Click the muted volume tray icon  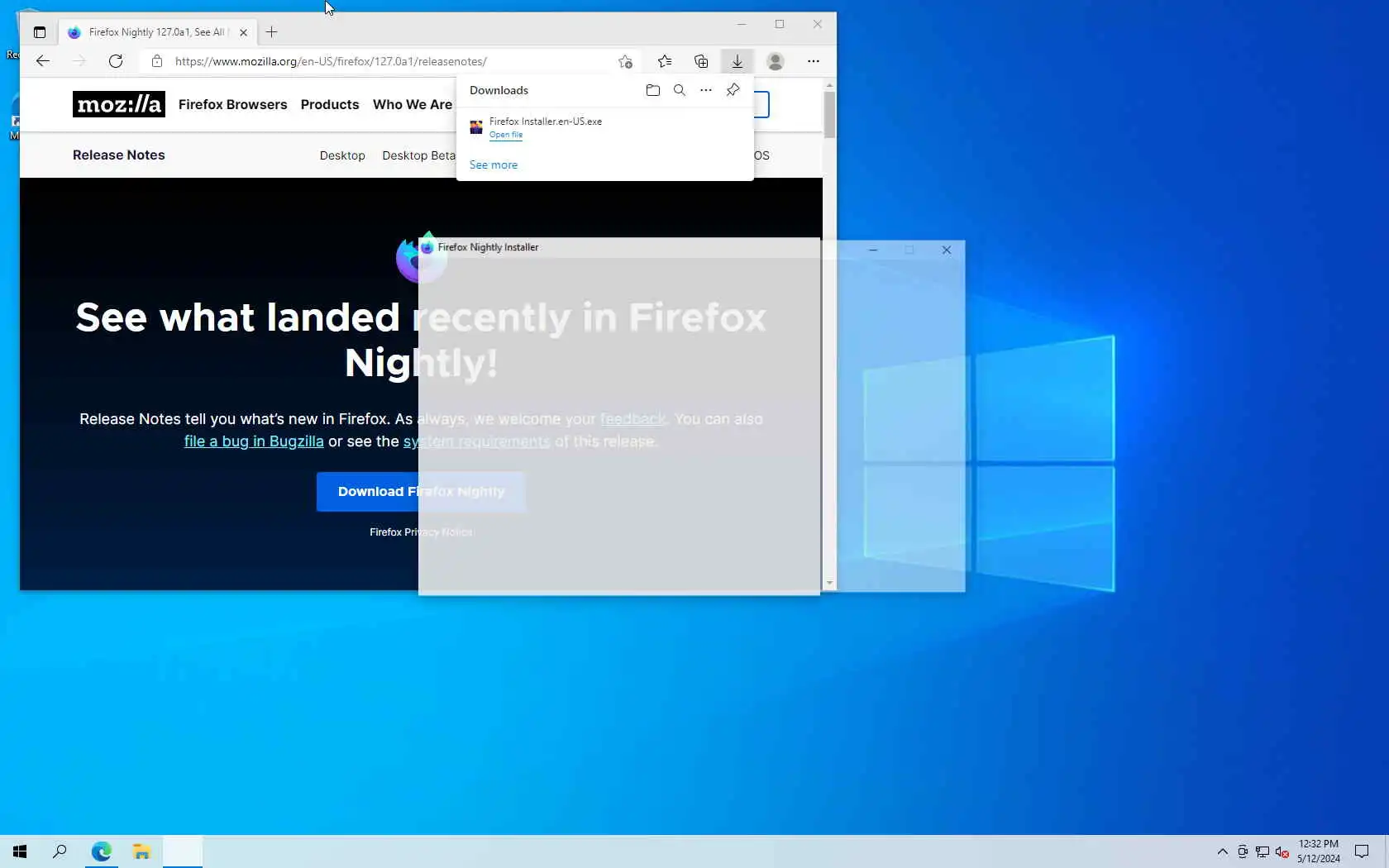[x=1282, y=851]
